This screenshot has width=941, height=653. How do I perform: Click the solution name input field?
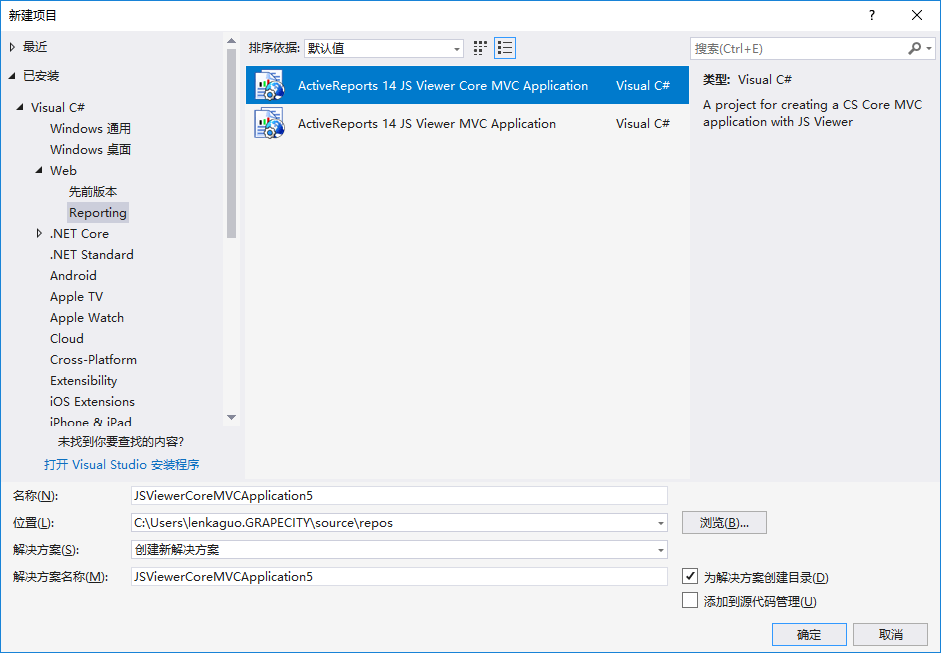click(399, 577)
